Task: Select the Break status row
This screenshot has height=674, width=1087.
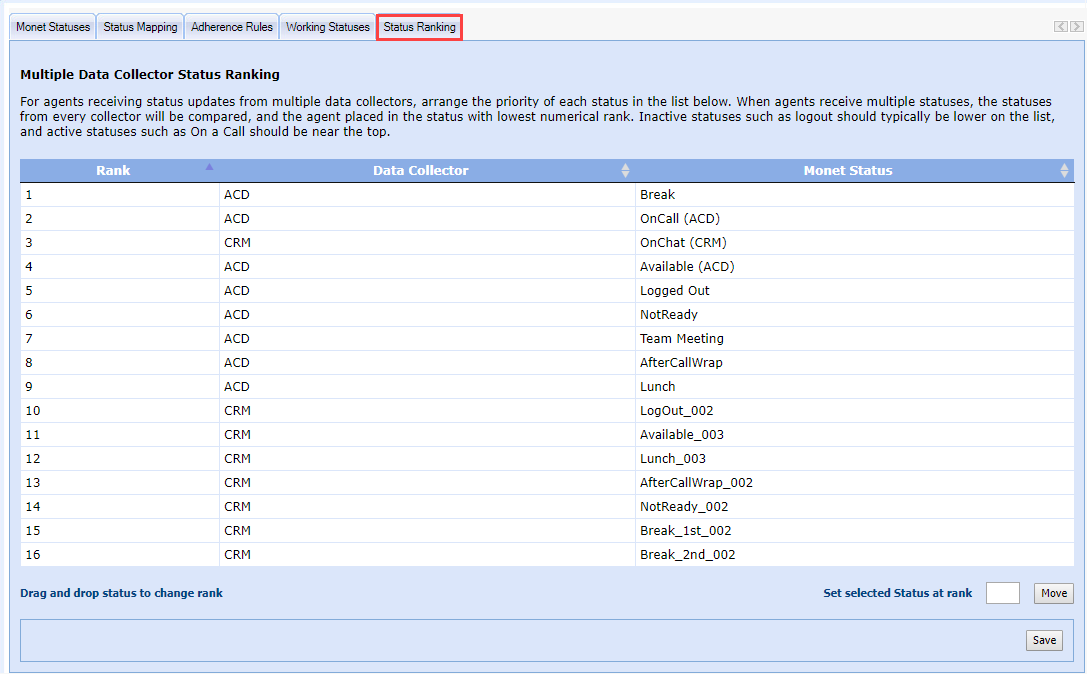Action: [x=657, y=195]
